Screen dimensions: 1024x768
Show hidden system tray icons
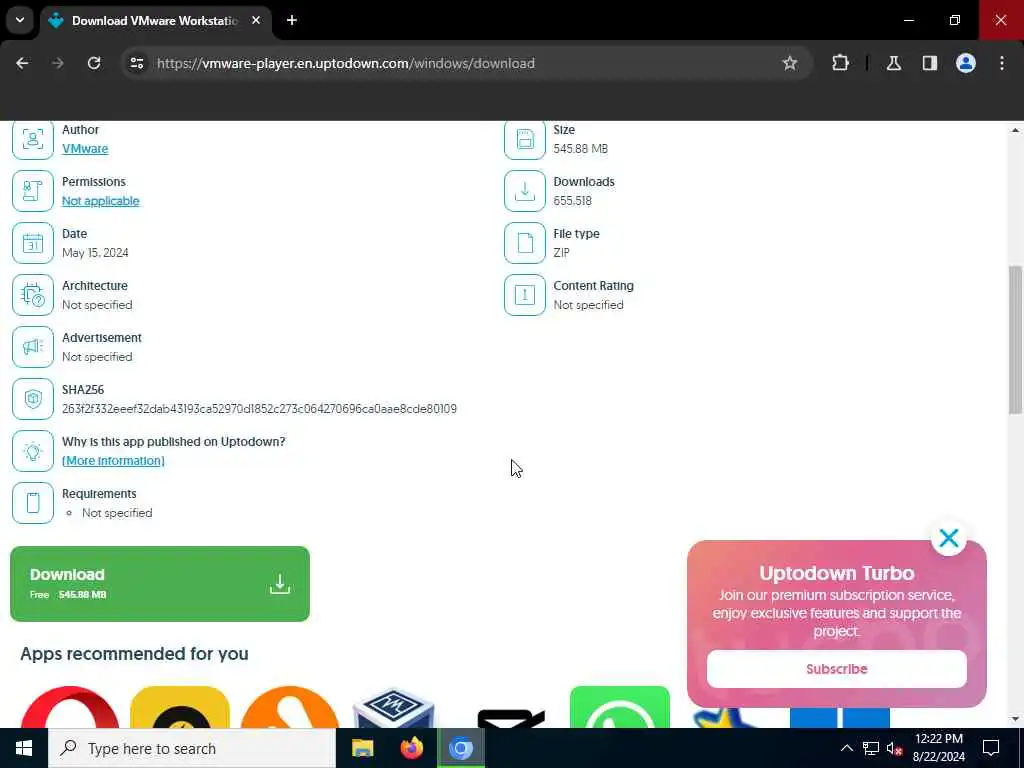click(846, 748)
